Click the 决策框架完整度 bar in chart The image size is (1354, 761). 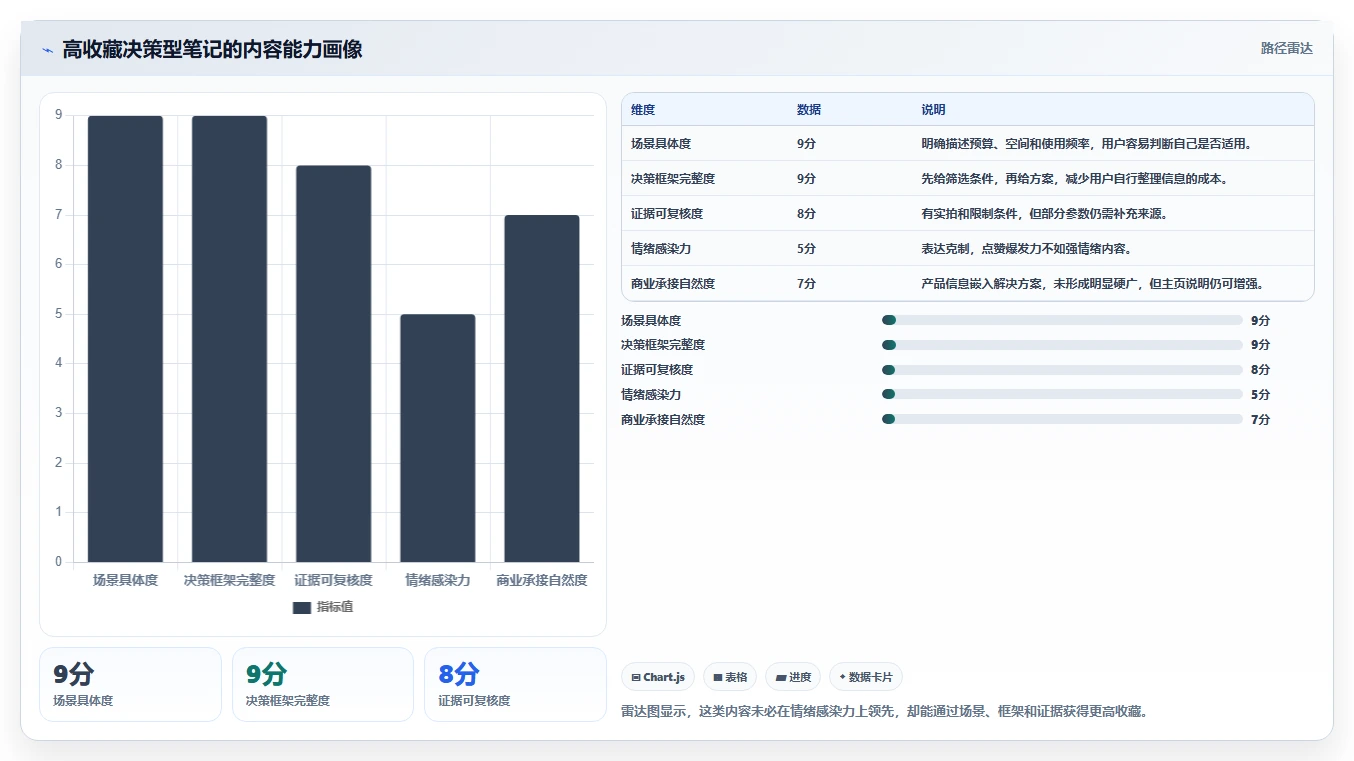(229, 339)
